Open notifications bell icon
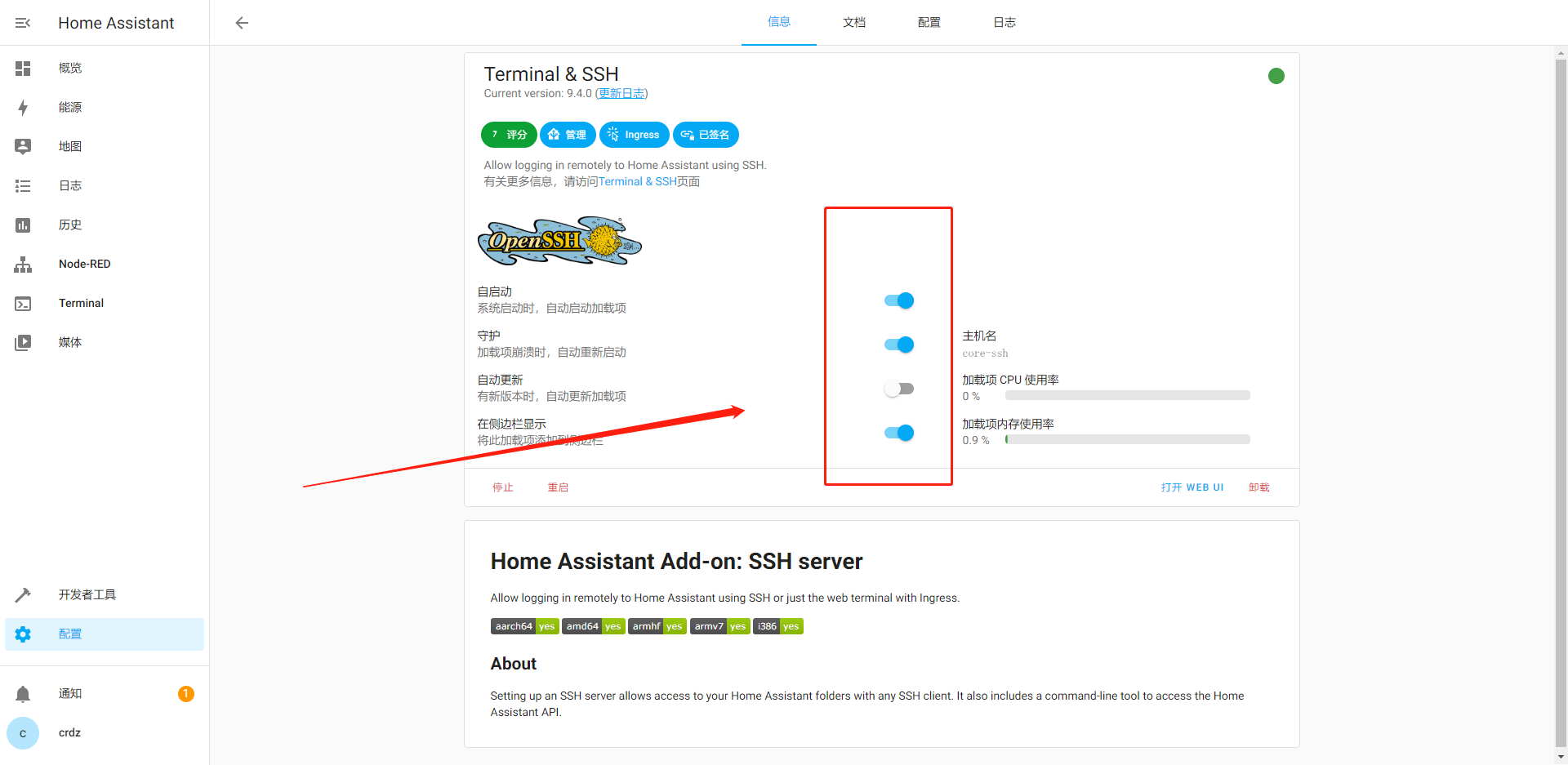Viewport: 1568px width, 765px height. click(23, 694)
